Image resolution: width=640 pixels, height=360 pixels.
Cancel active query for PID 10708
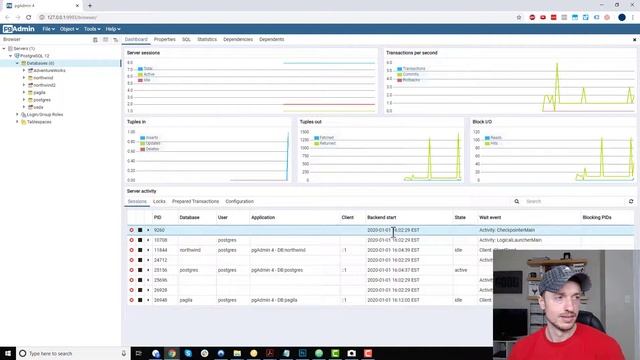click(x=140, y=240)
